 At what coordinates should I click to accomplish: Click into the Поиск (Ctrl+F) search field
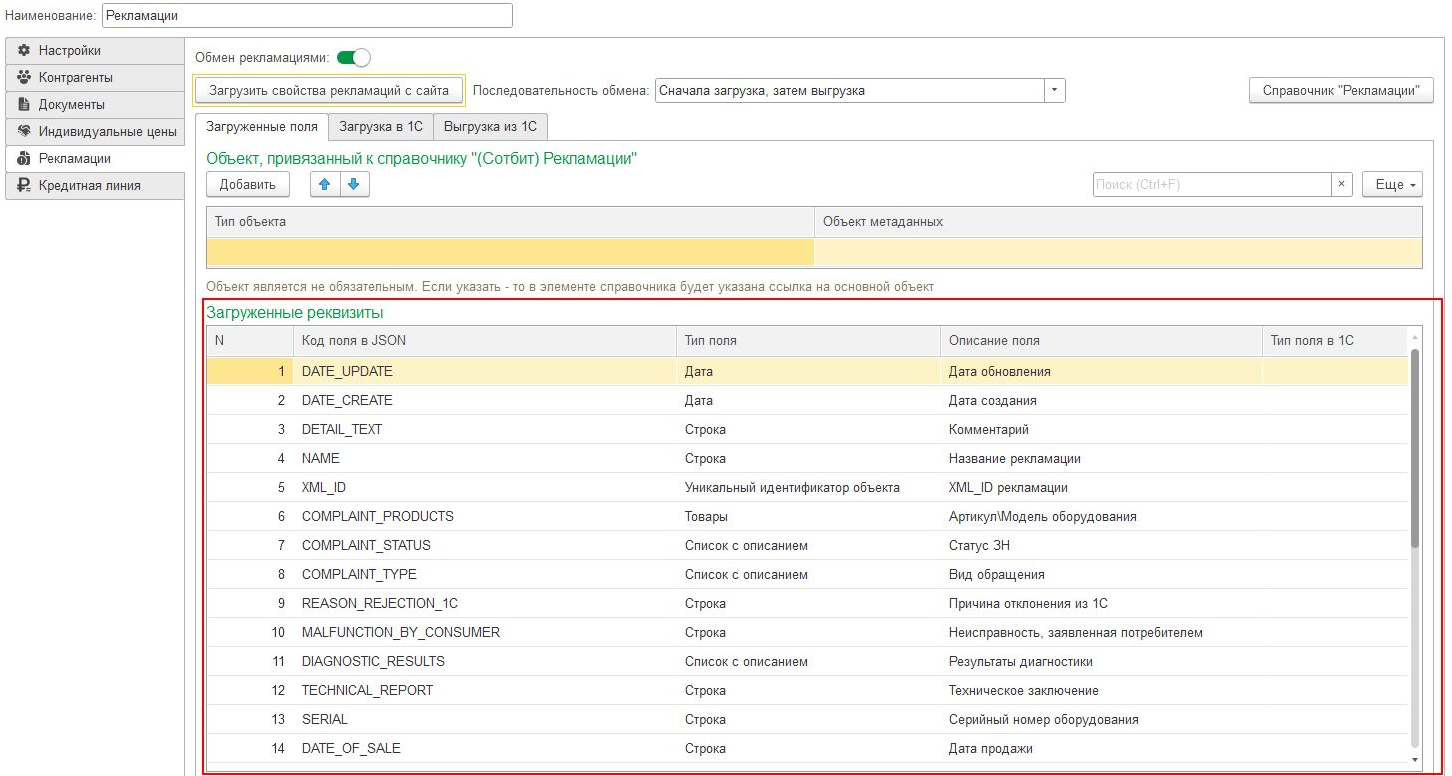tap(1210, 185)
